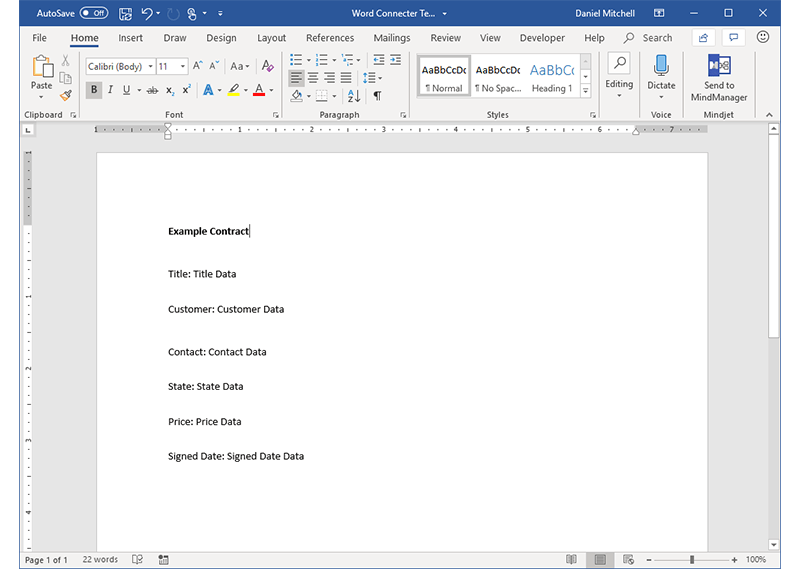This screenshot has width=800, height=569.
Task: Open the Line Spacing dropdown
Action: (372, 78)
